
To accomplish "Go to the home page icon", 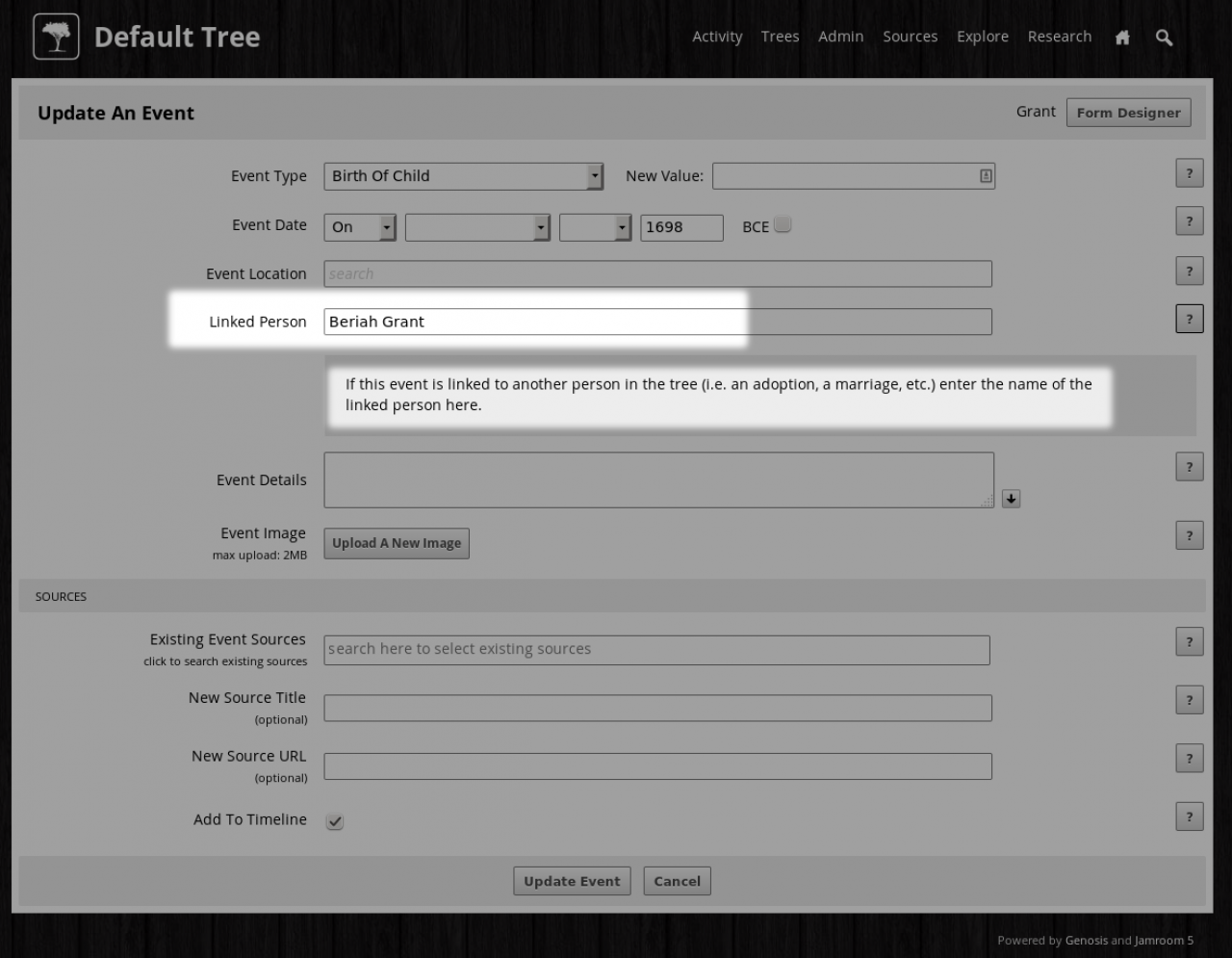I will pyautogui.click(x=1122, y=38).
